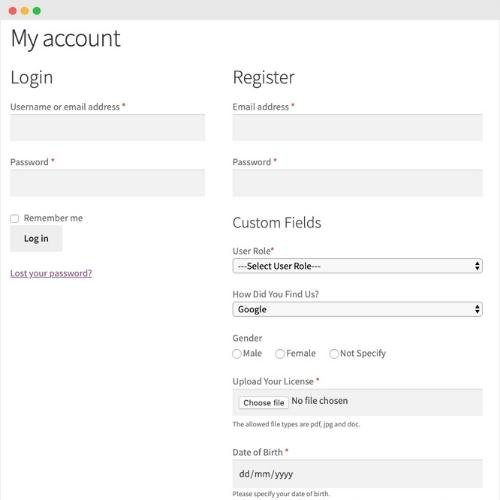Click the Date of Birth dd/mm/yyyy field
This screenshot has height=500, width=500.
pyautogui.click(x=357, y=474)
